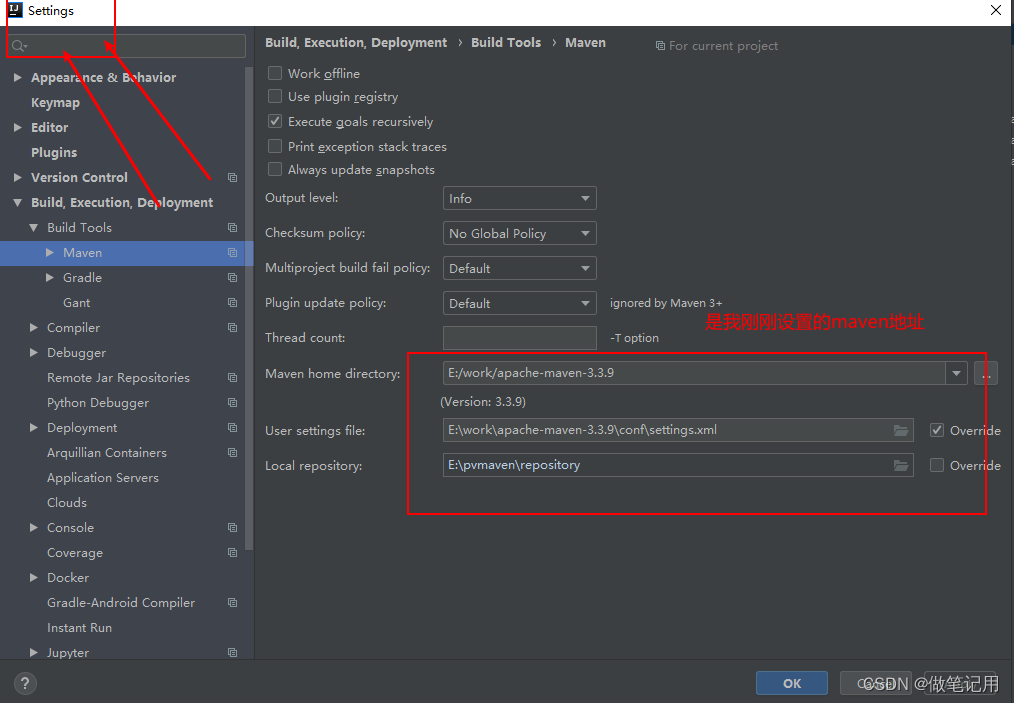Collapse Build, Execution, Deployment node

click(x=17, y=202)
